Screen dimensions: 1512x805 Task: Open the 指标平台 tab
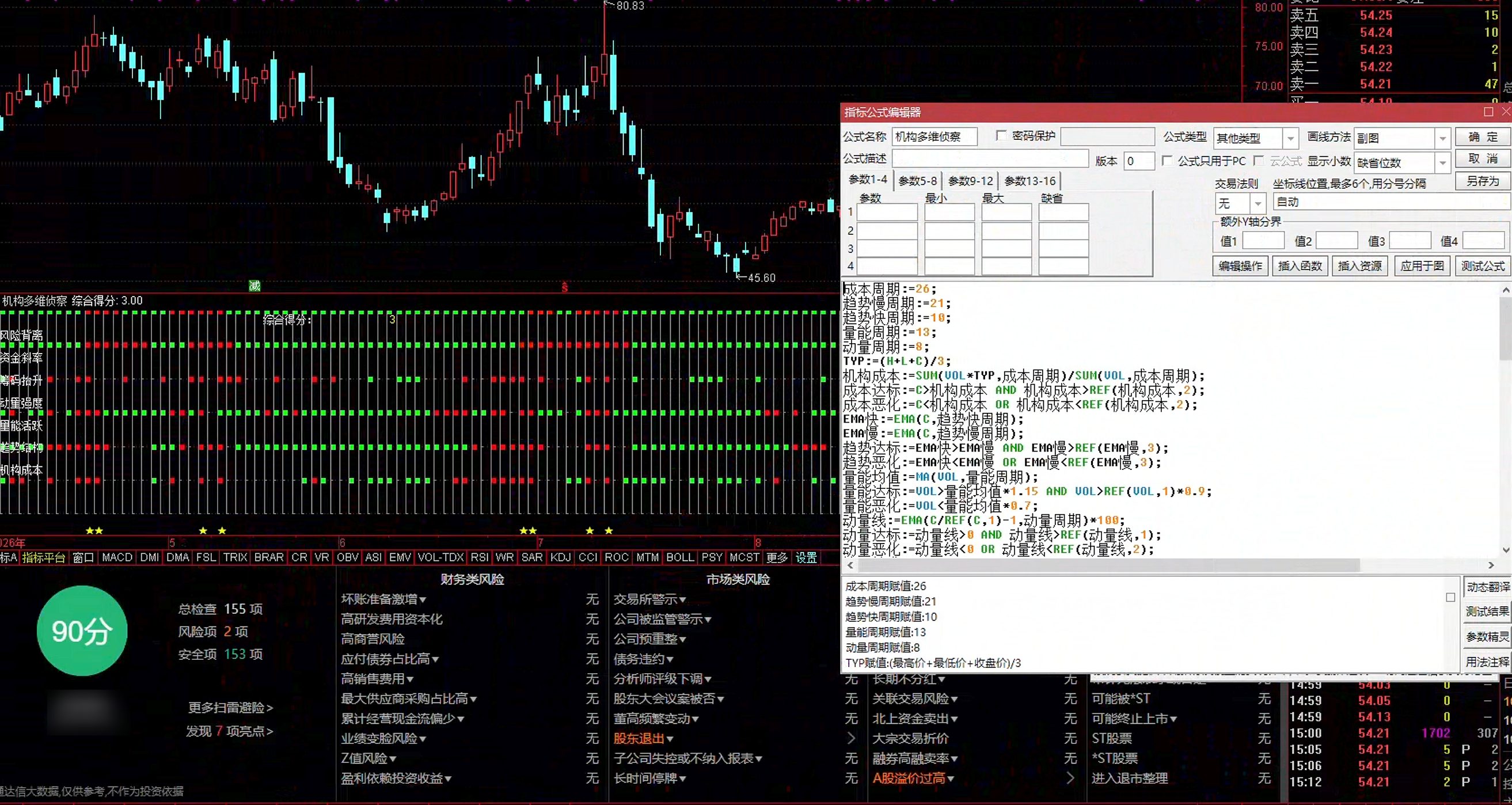click(x=43, y=557)
